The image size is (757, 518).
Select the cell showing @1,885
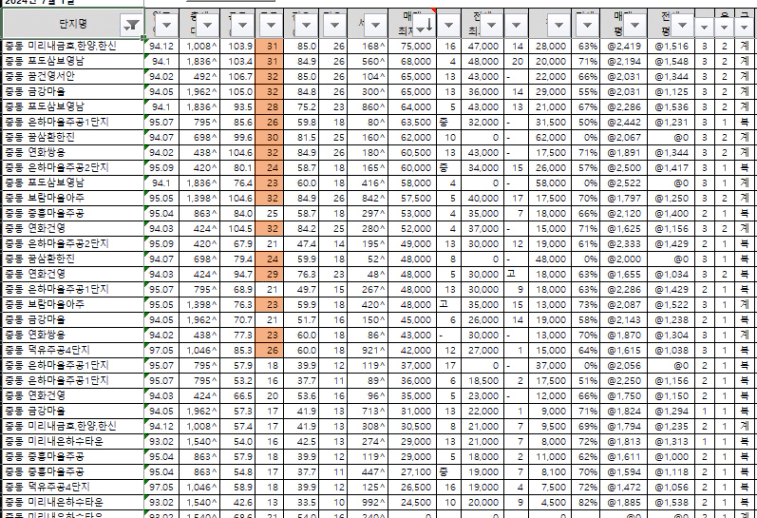pos(624,503)
